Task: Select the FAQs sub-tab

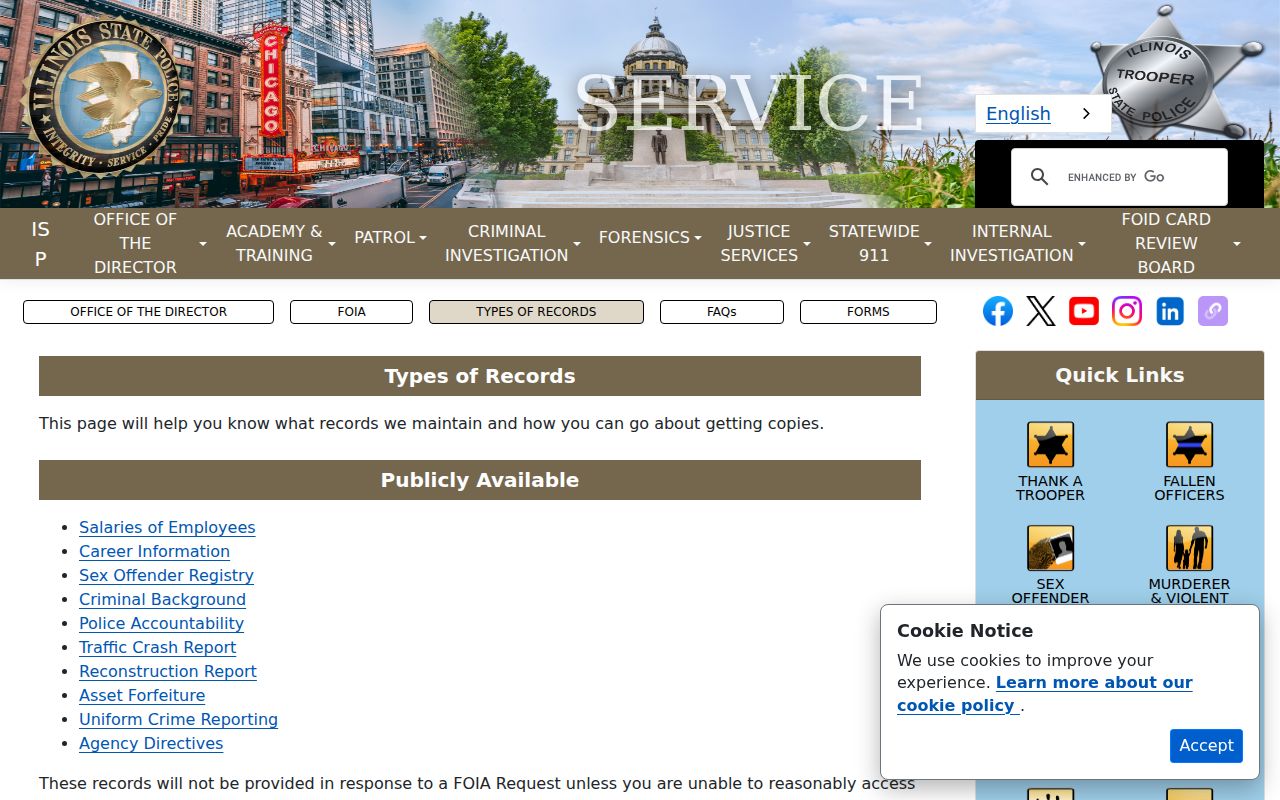Action: 722,312
